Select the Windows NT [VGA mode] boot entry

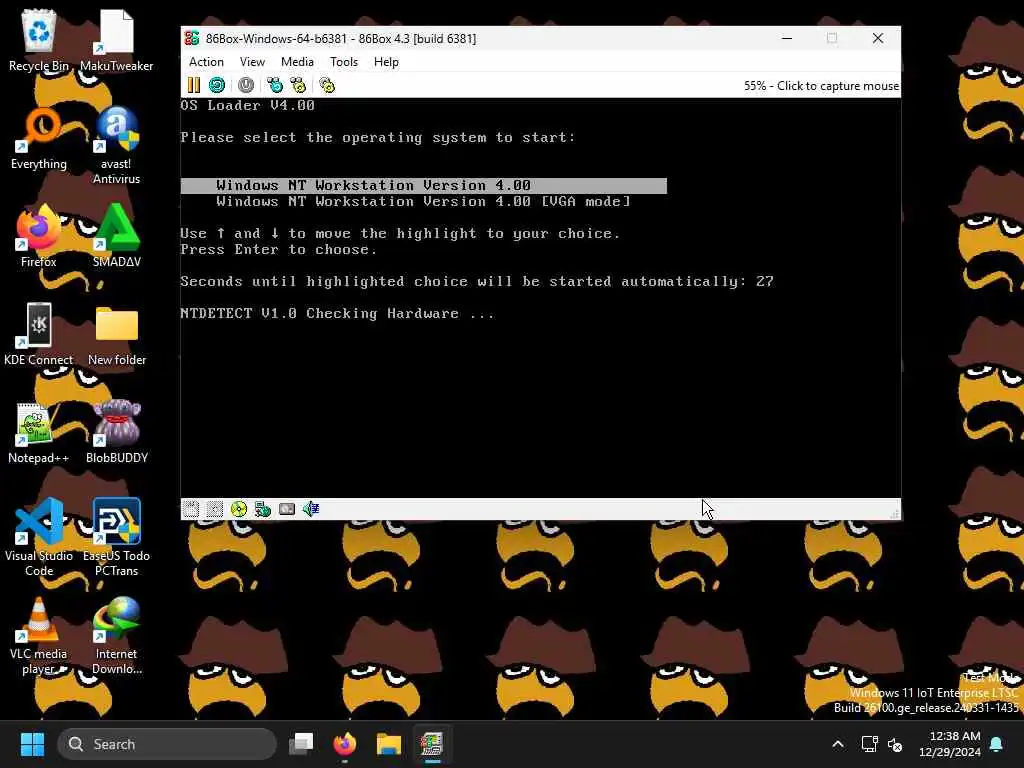pyautogui.click(x=423, y=202)
